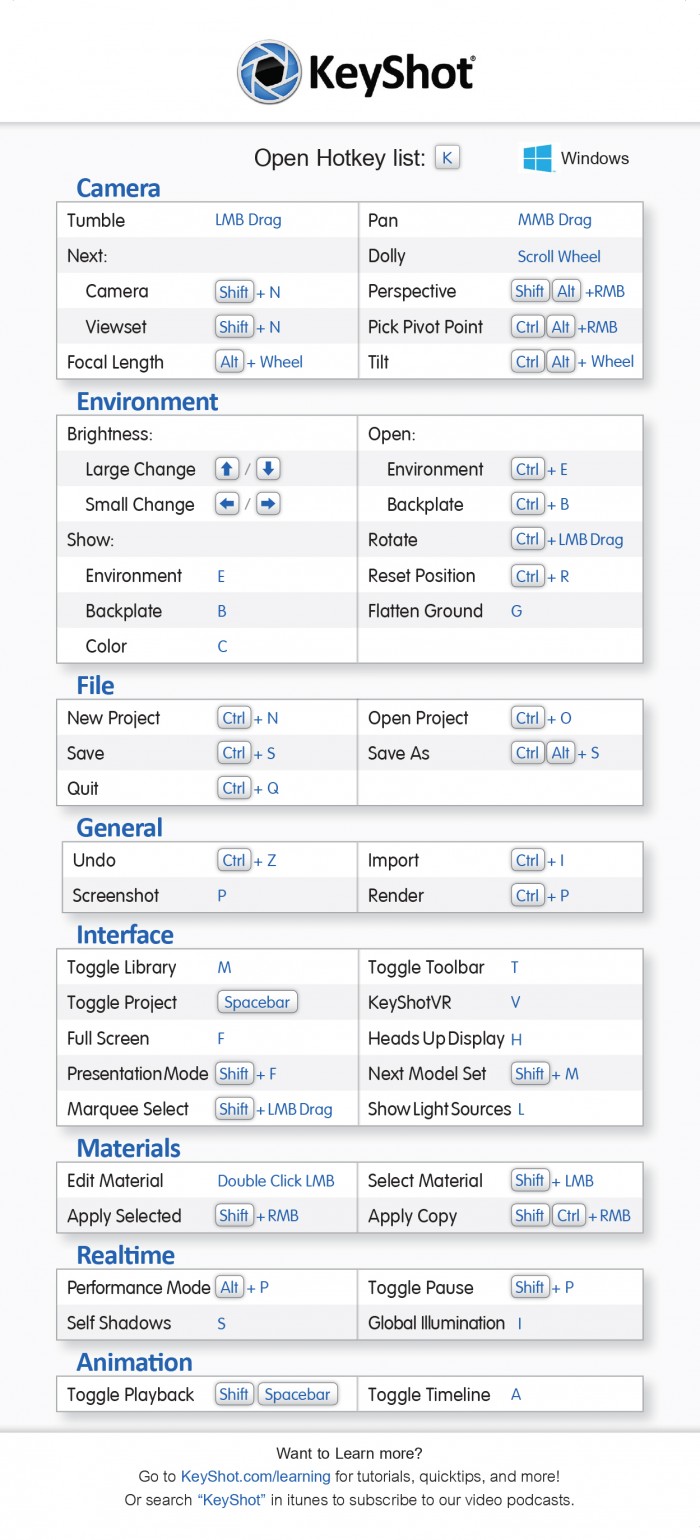700x1540 pixels.
Task: Click the Materials section heading
Action: pyautogui.click(x=128, y=1148)
